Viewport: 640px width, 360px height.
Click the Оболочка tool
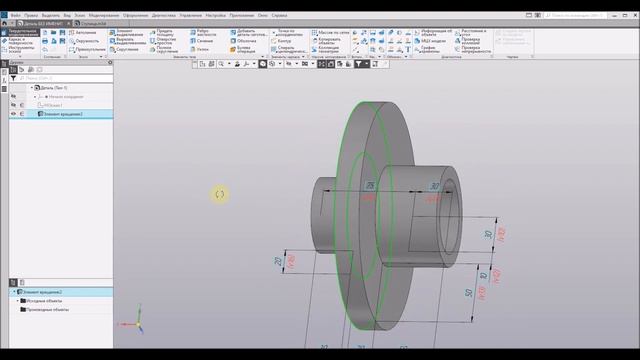tap(243, 41)
